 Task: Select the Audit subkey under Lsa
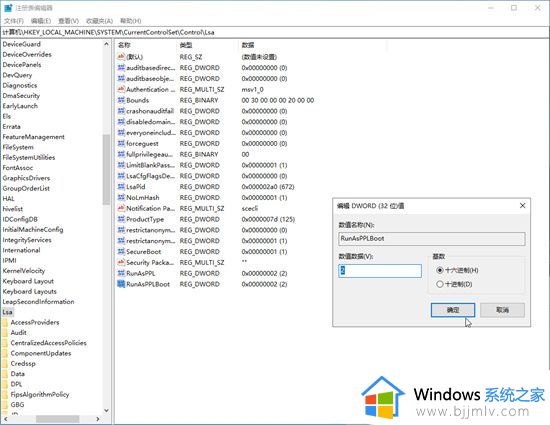click(18, 332)
